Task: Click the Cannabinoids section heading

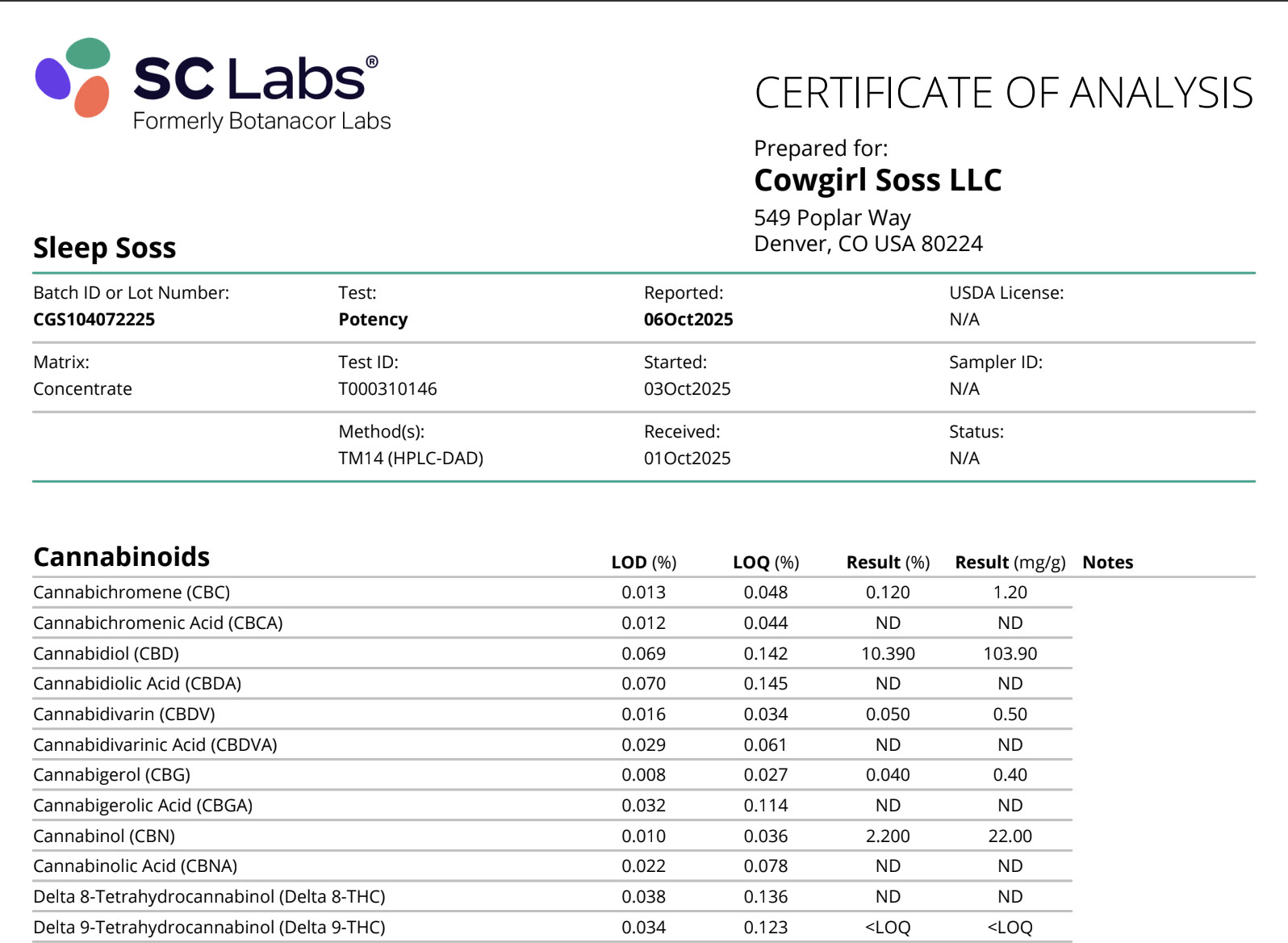Action: (x=121, y=557)
